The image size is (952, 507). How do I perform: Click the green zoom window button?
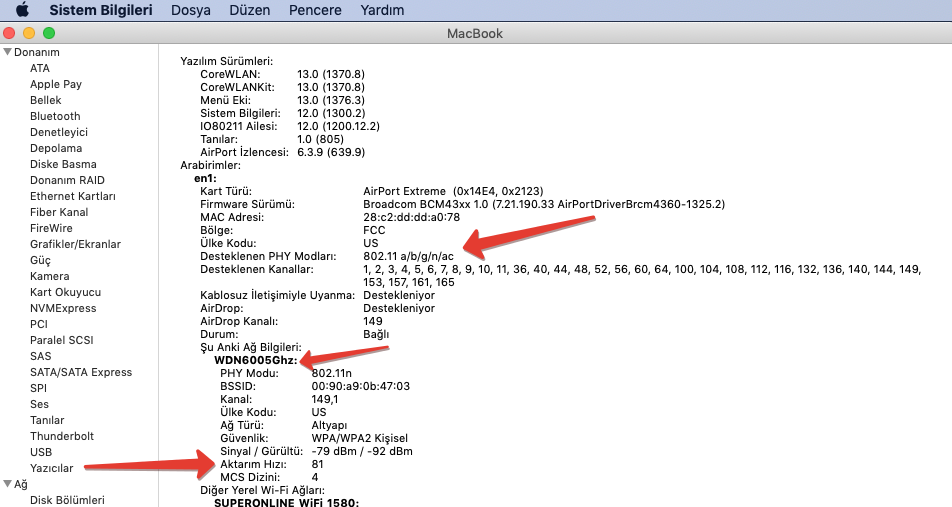click(x=48, y=33)
